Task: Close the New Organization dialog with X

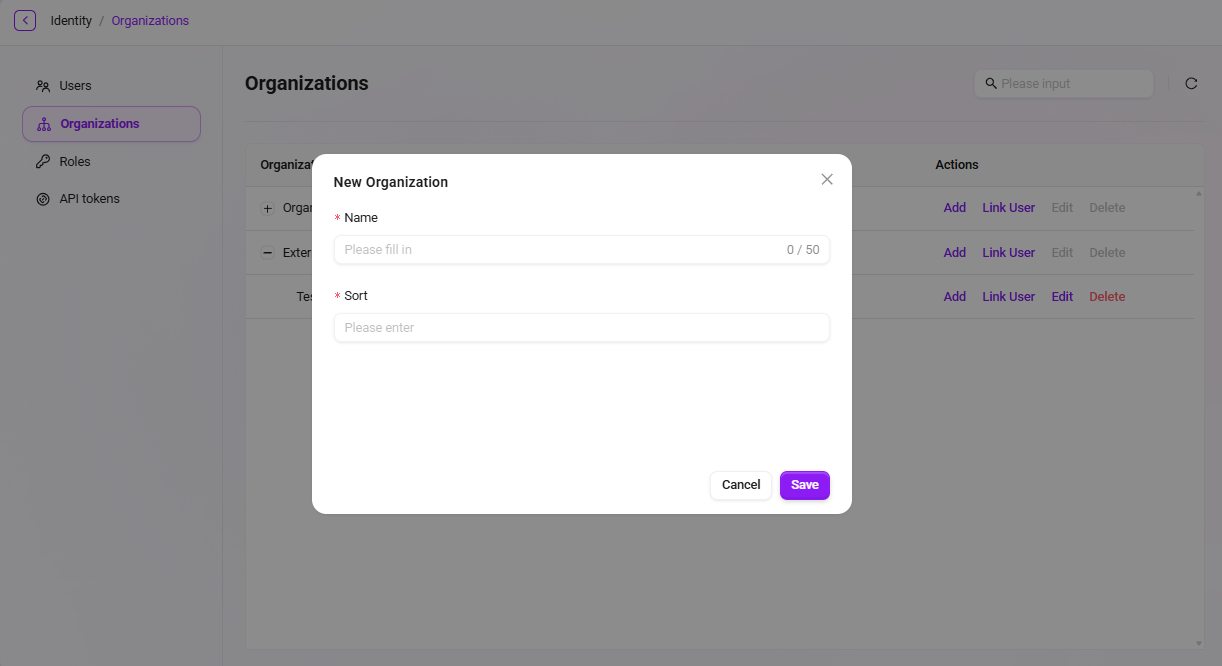Action: click(827, 179)
